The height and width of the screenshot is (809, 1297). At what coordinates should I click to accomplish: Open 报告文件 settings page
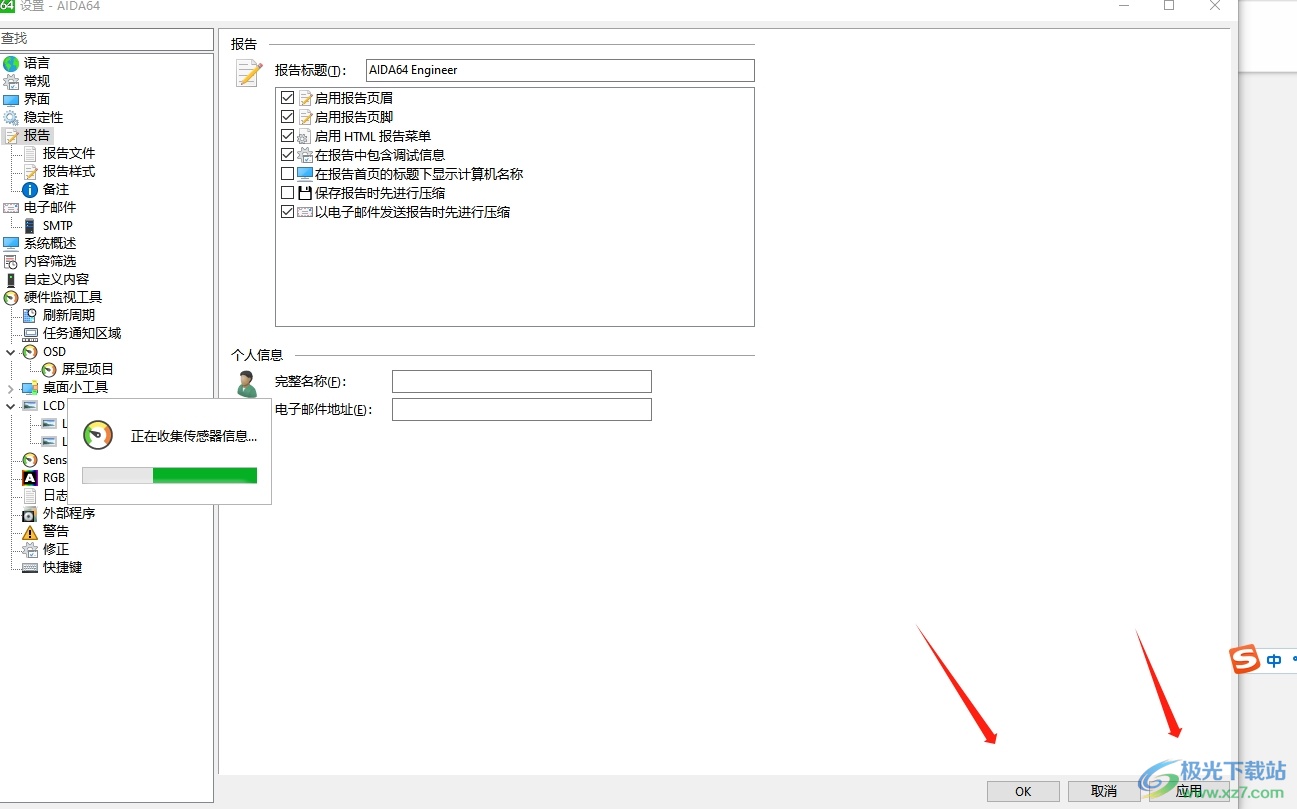(69, 153)
